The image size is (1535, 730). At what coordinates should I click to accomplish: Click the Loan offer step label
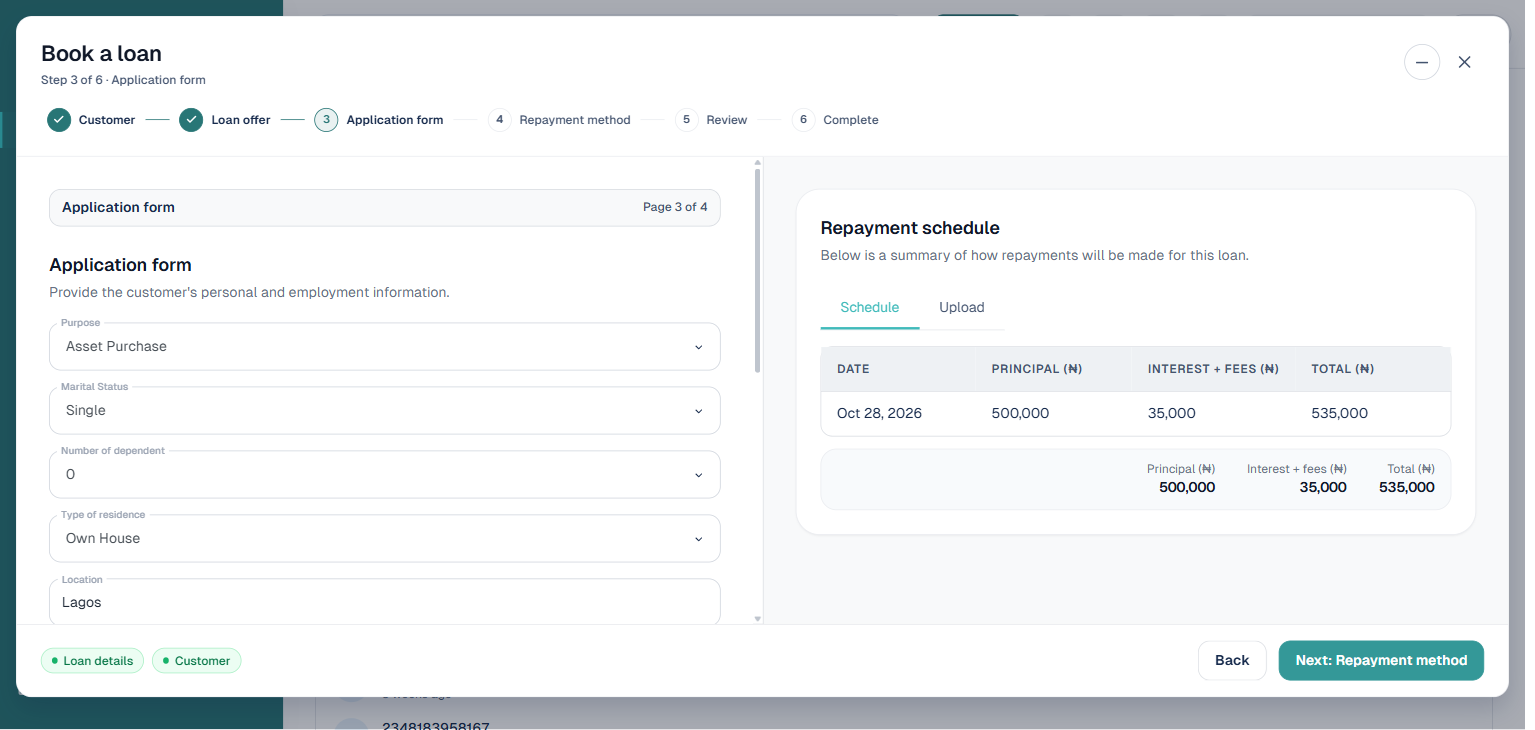coord(241,120)
